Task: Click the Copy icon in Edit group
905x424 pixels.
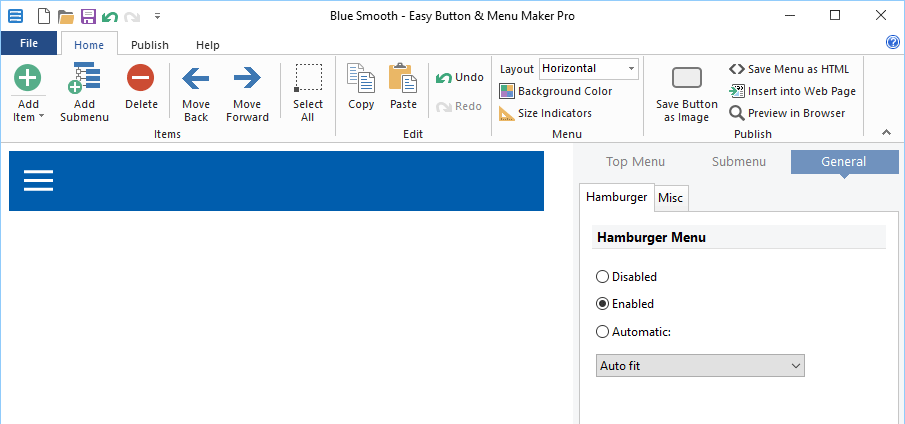Action: [x=360, y=78]
